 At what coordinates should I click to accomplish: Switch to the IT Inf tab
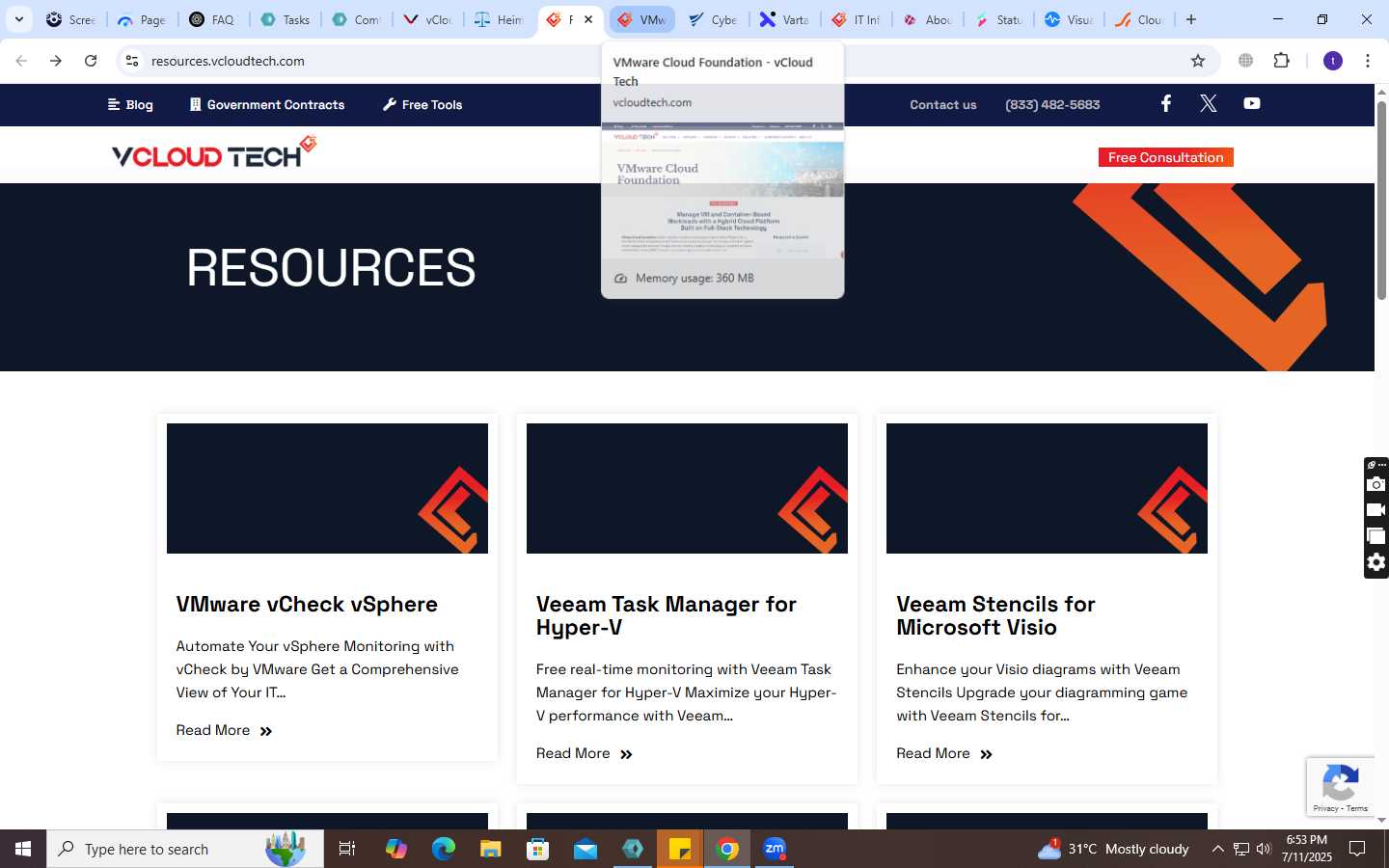(856, 19)
